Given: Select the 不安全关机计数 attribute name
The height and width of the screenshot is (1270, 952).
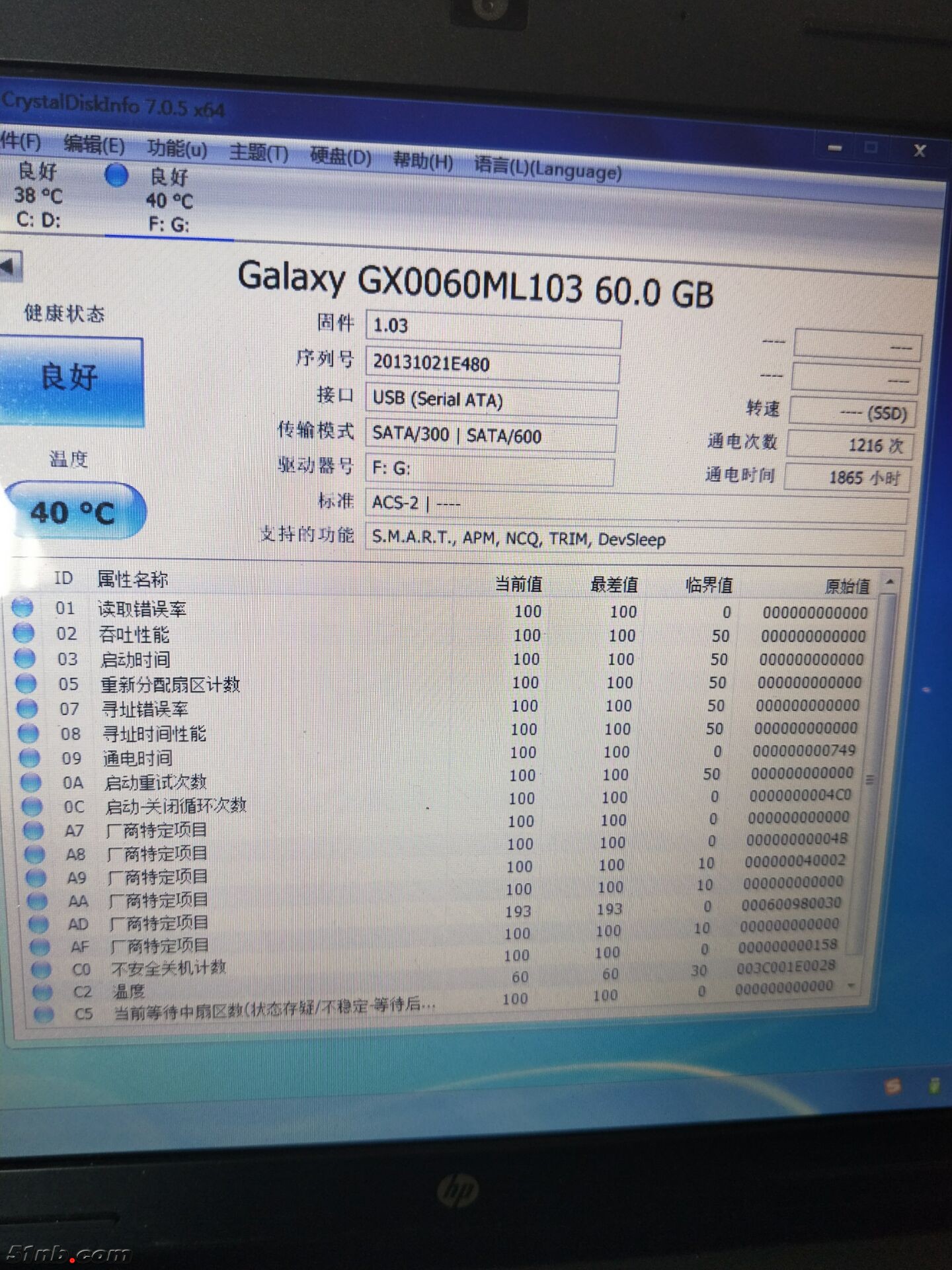Looking at the screenshot, I should 169,968.
